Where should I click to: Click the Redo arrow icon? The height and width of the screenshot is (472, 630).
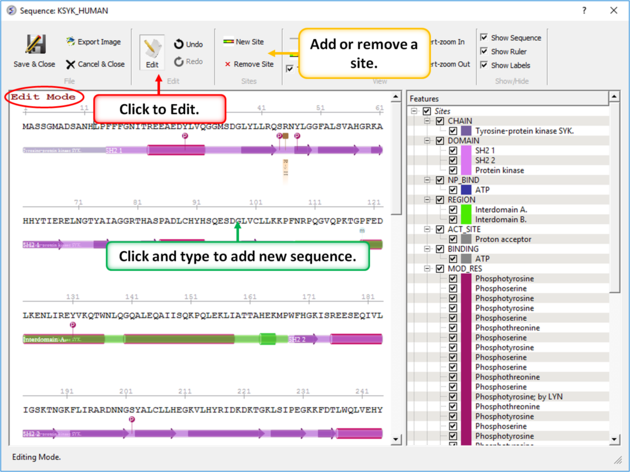click(179, 61)
